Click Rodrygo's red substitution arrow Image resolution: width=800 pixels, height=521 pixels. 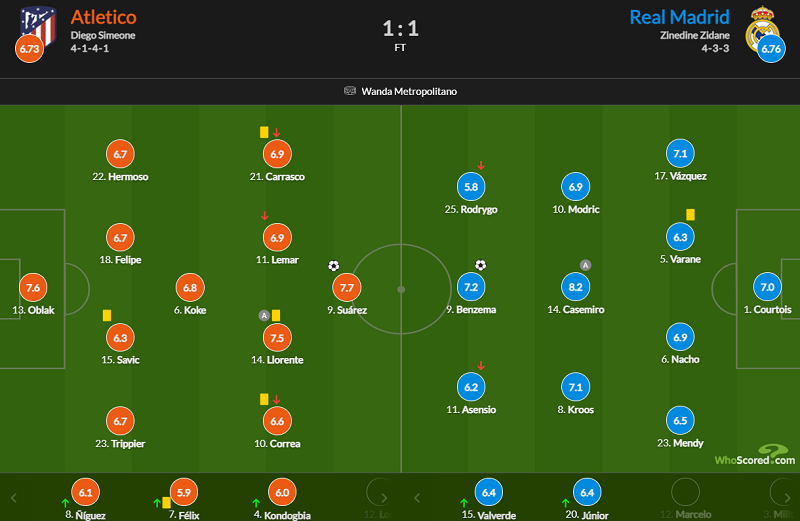pos(481,165)
